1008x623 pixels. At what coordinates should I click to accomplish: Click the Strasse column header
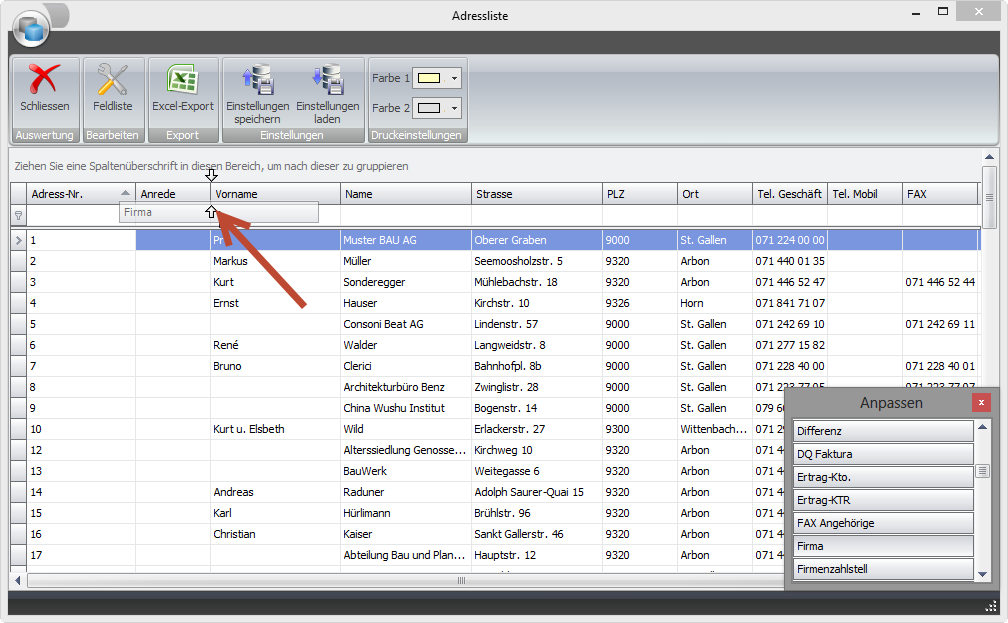pos(535,194)
